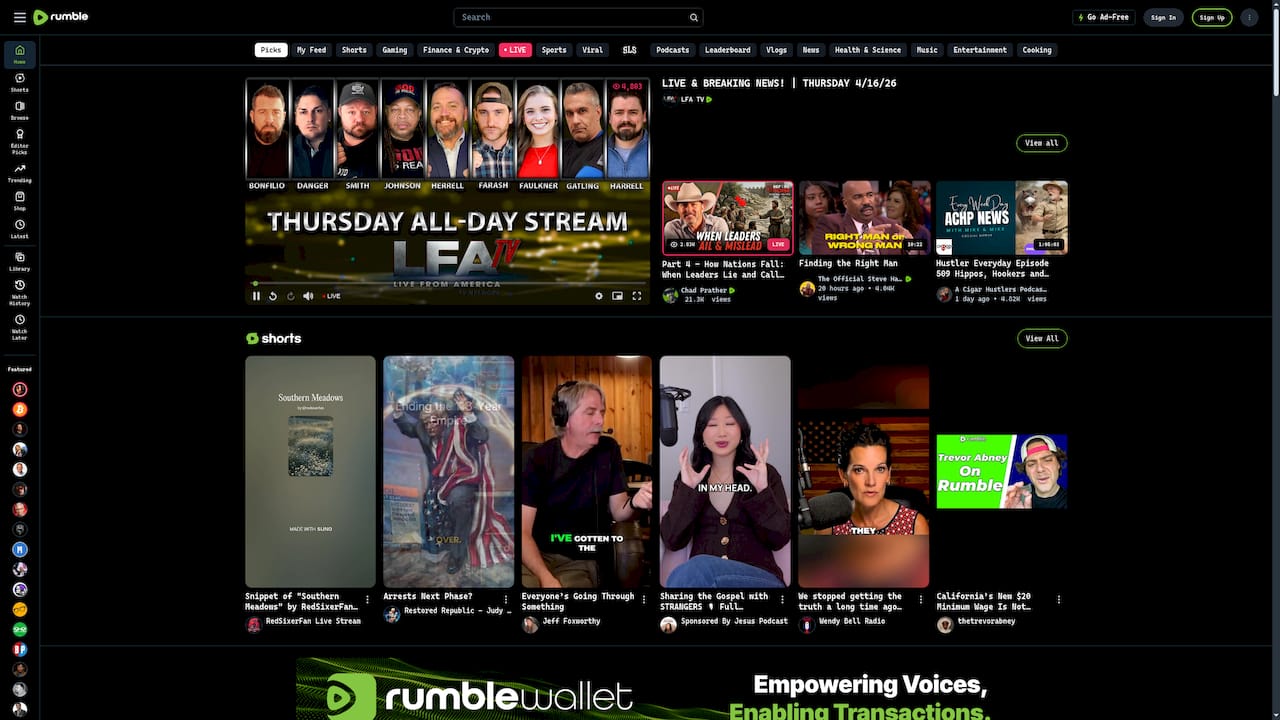1280x720 pixels.
Task: Open the Podcasts tab
Action: 672,50
